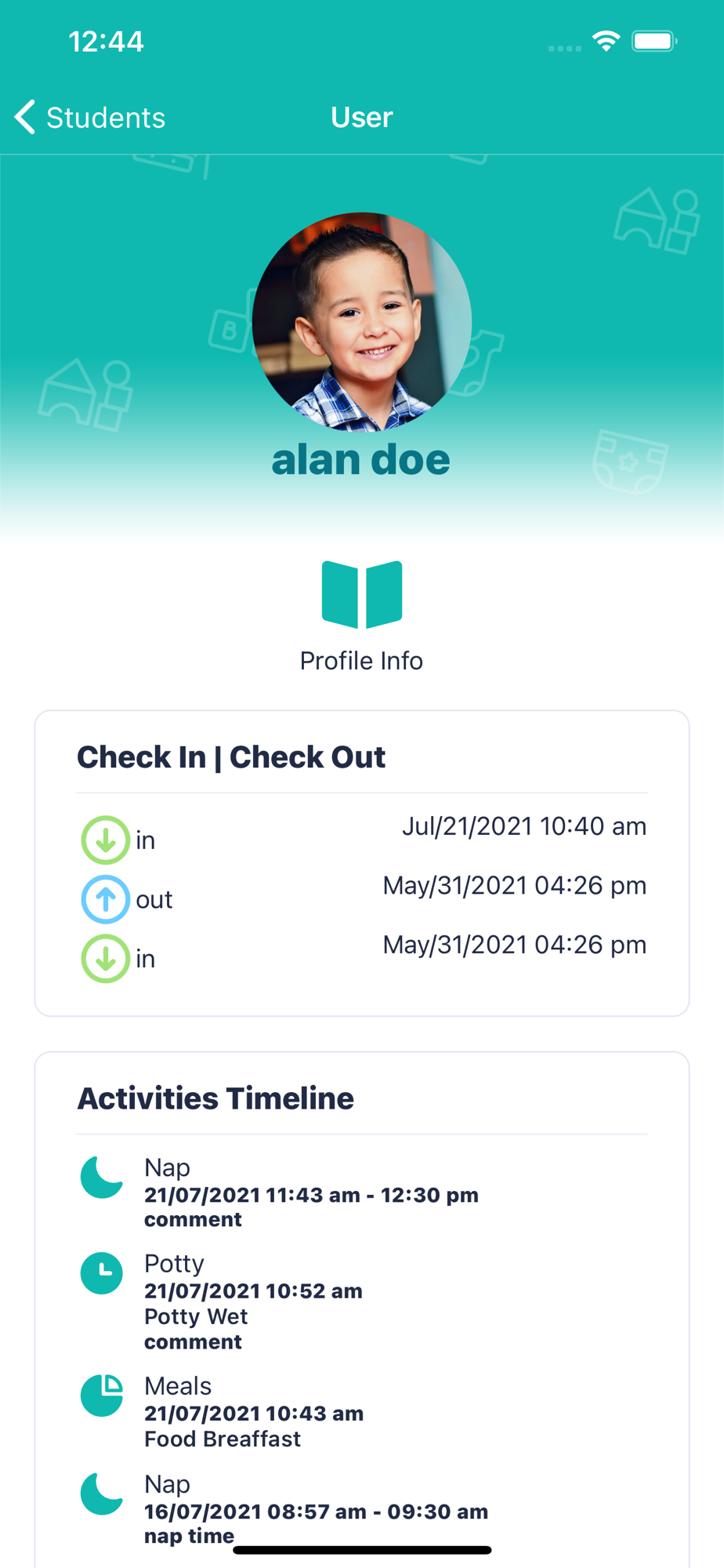Tap the Profile Info label
Viewport: 724px width, 1568px height.
tap(362, 661)
